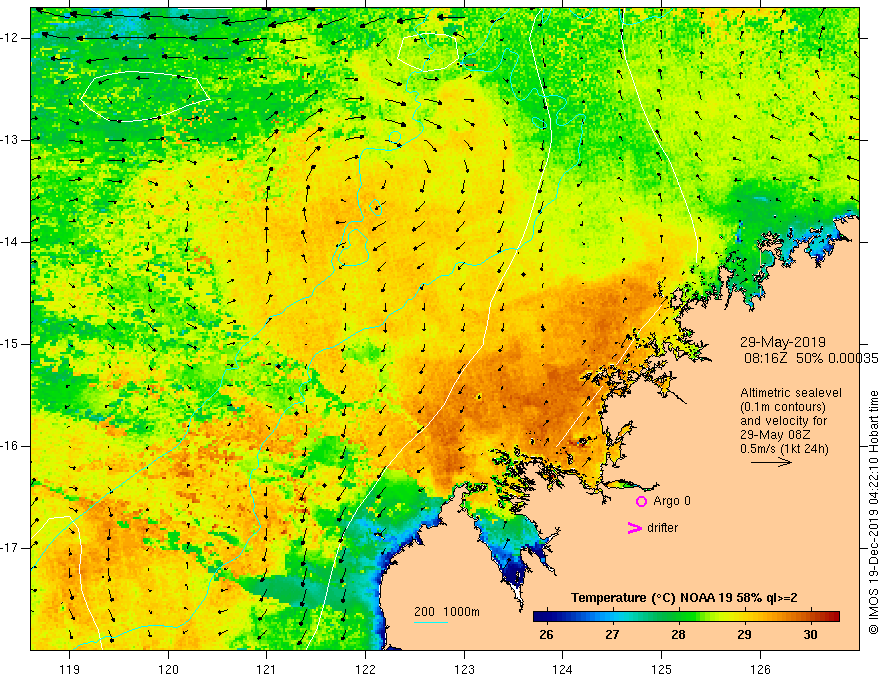Click the longitude label 120
The image size is (880, 680).
168,669
